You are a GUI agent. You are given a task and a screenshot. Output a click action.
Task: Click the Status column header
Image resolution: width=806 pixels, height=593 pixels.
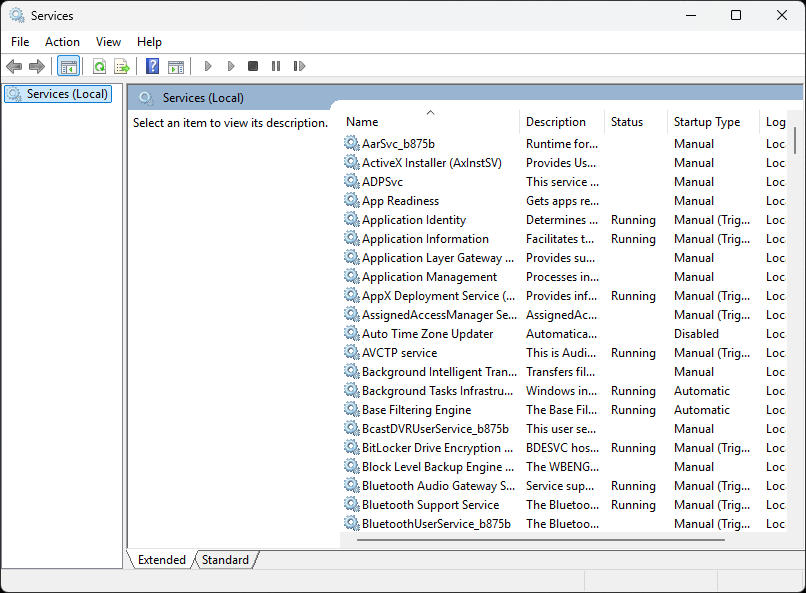click(x=627, y=122)
